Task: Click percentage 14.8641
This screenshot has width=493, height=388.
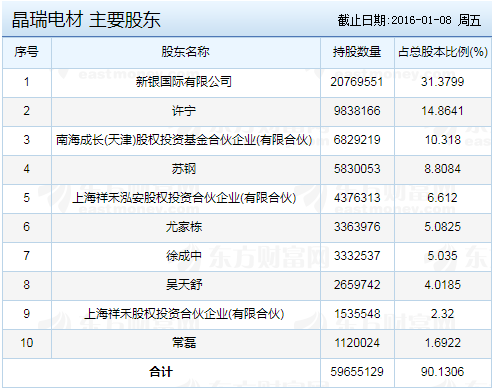Action: coord(442,111)
